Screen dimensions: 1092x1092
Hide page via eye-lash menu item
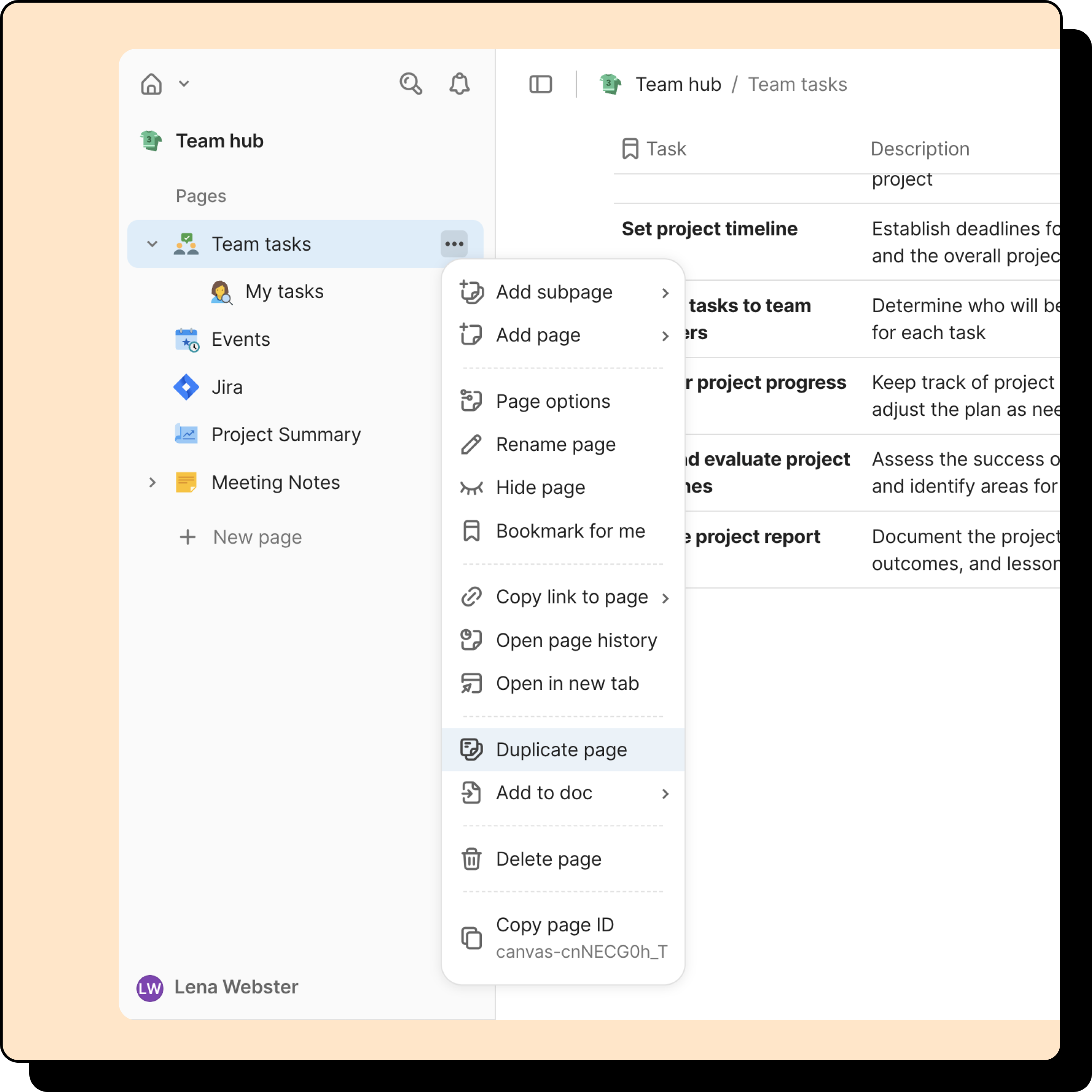(540, 488)
